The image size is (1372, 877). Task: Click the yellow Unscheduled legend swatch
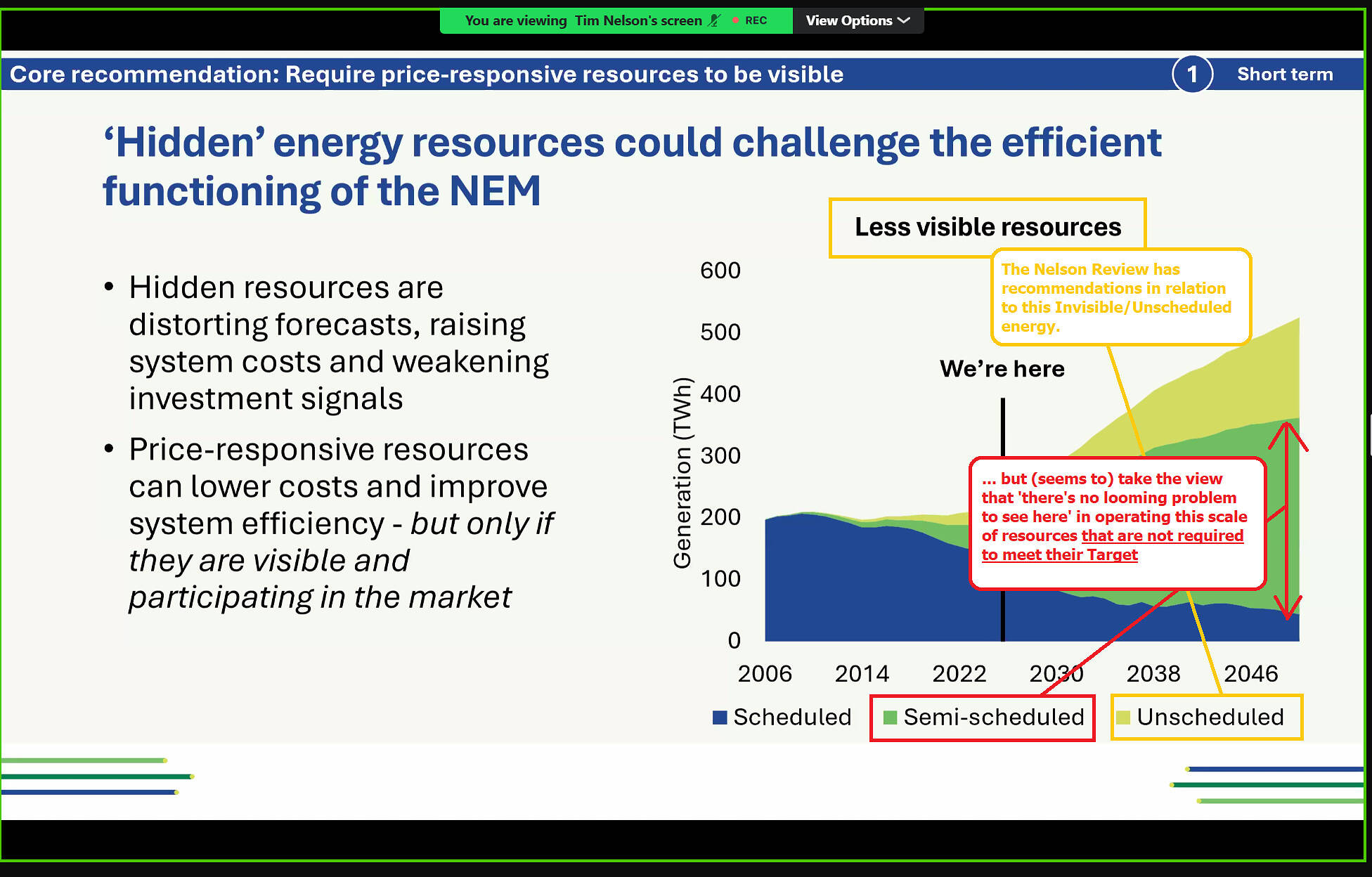(x=1123, y=717)
